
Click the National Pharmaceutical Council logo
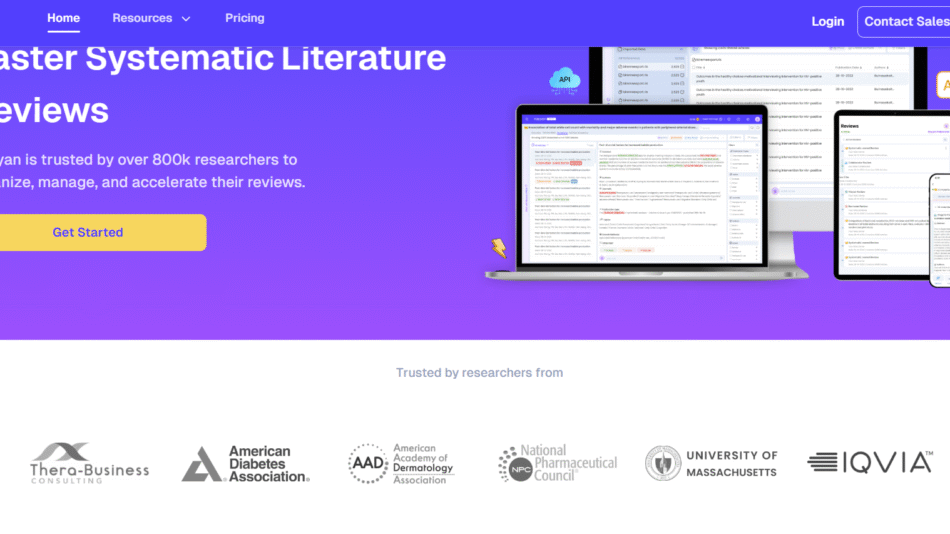558,464
